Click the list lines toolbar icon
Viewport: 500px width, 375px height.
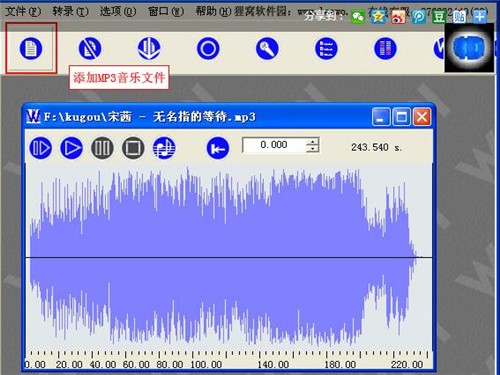[326, 48]
